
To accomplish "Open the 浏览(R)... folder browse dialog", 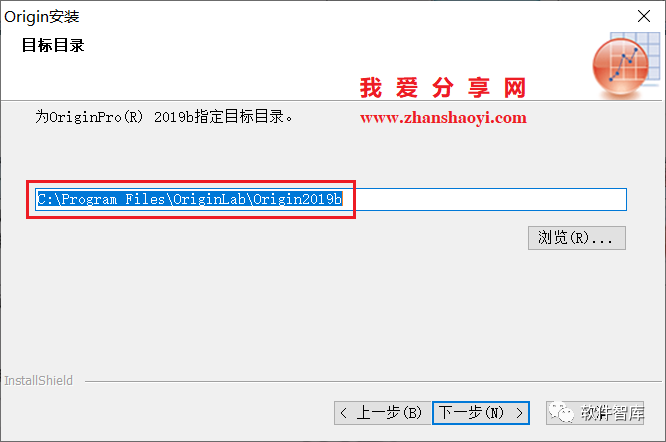I will pos(577,238).
